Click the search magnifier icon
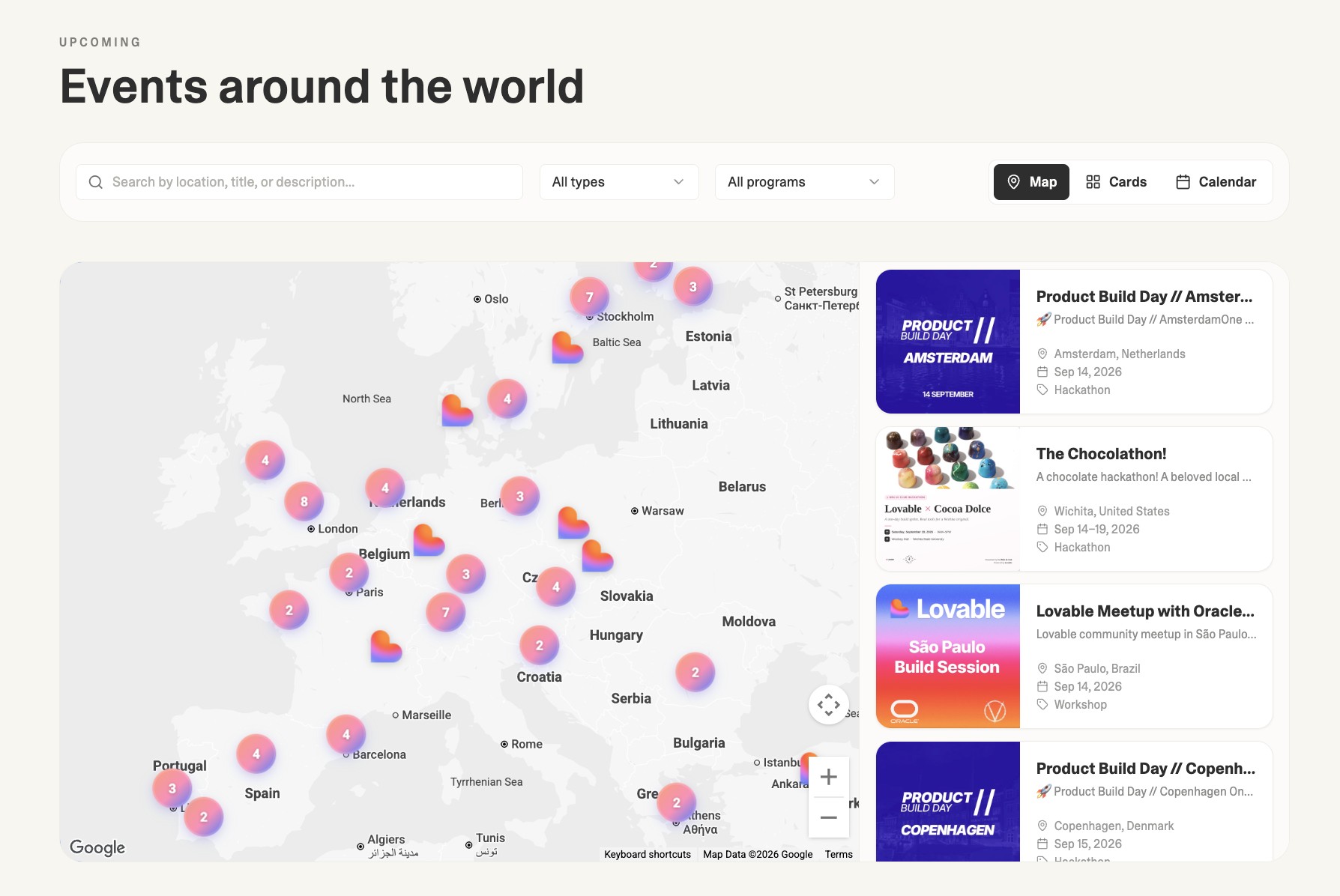 tap(96, 182)
